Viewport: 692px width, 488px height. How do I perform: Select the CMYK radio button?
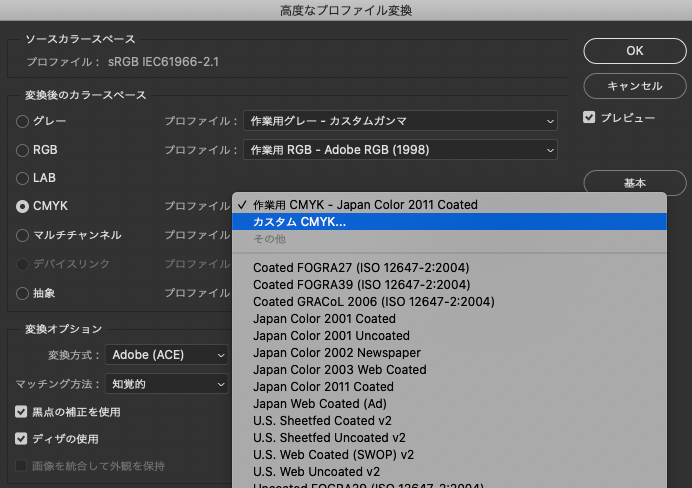[x=23, y=206]
